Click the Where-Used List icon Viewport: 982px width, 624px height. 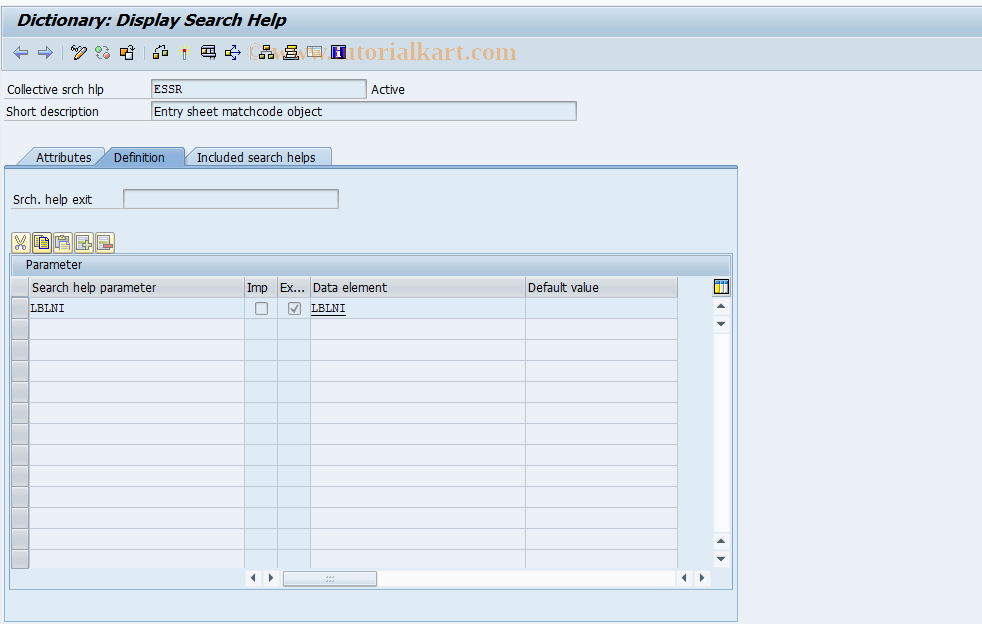[x=208, y=53]
